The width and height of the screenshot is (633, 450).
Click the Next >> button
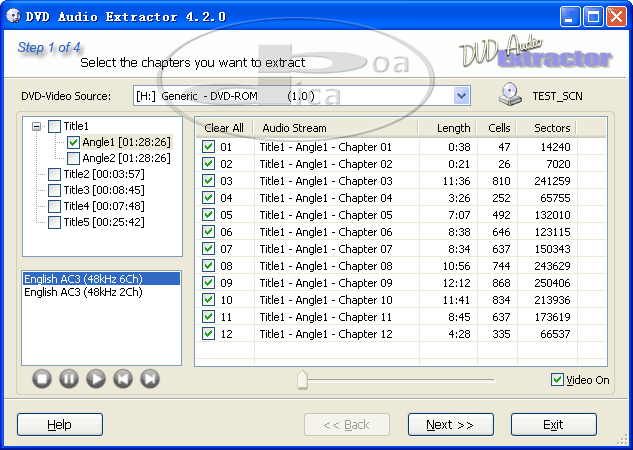tap(450, 425)
